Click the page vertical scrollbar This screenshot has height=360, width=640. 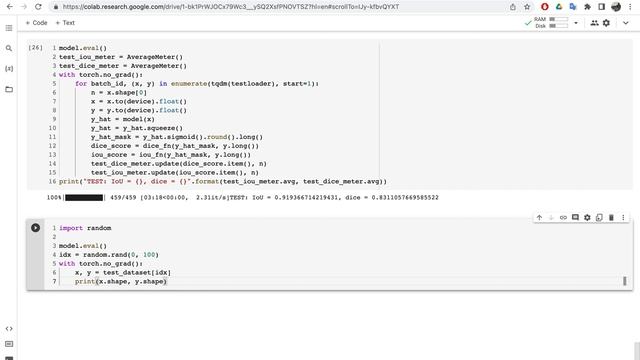(637, 350)
